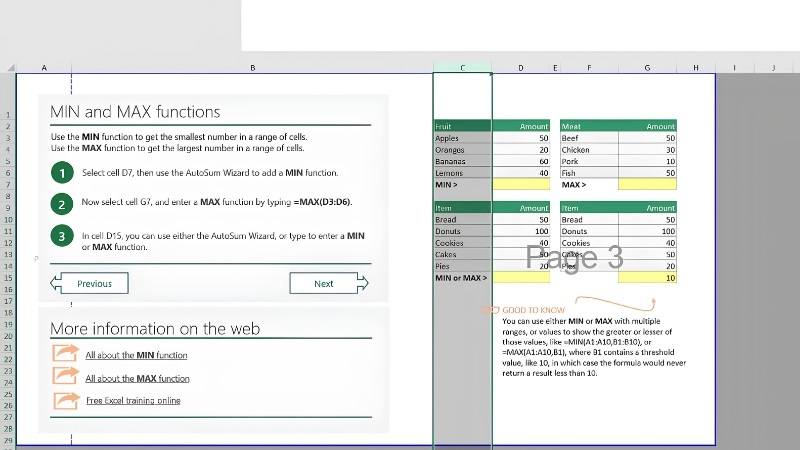Select the 'MIN or MAX >' label cell
Screen dimensions: 800x450
pyautogui.click(x=462, y=278)
